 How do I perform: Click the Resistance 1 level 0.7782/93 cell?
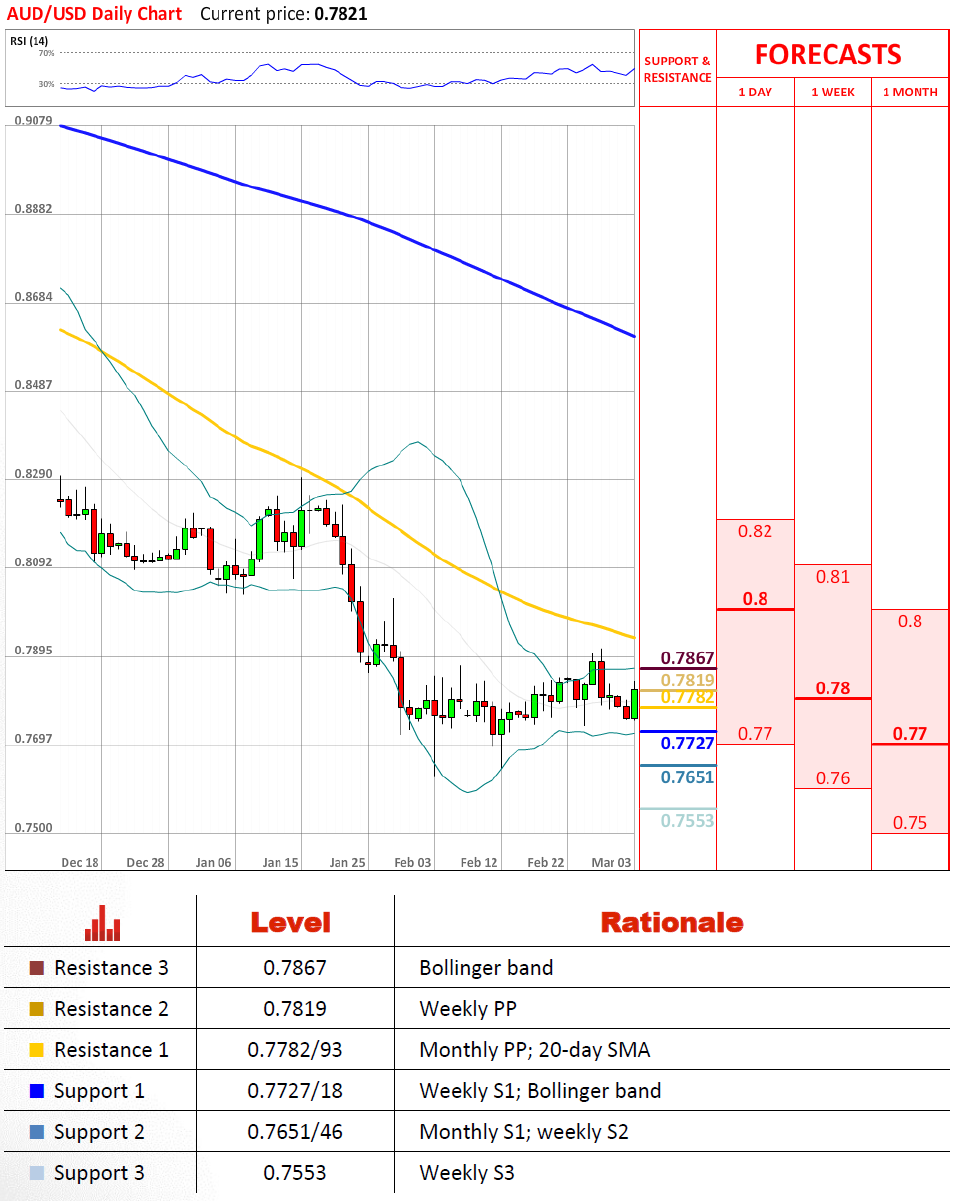295,1050
